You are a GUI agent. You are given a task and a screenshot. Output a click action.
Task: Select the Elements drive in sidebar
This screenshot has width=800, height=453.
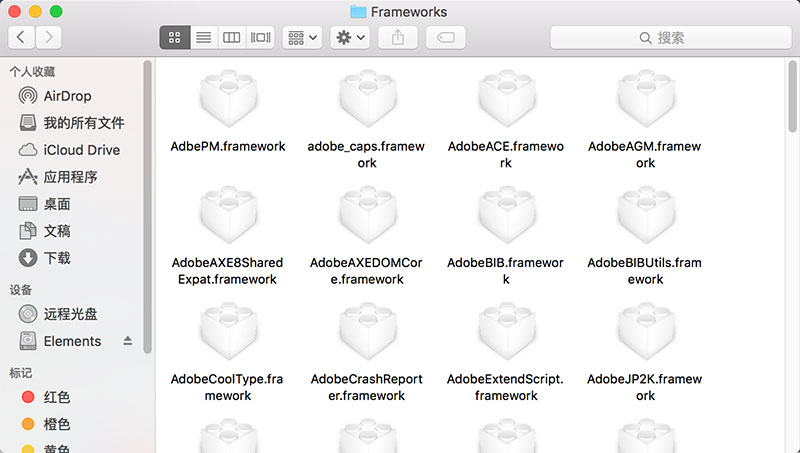(60, 341)
